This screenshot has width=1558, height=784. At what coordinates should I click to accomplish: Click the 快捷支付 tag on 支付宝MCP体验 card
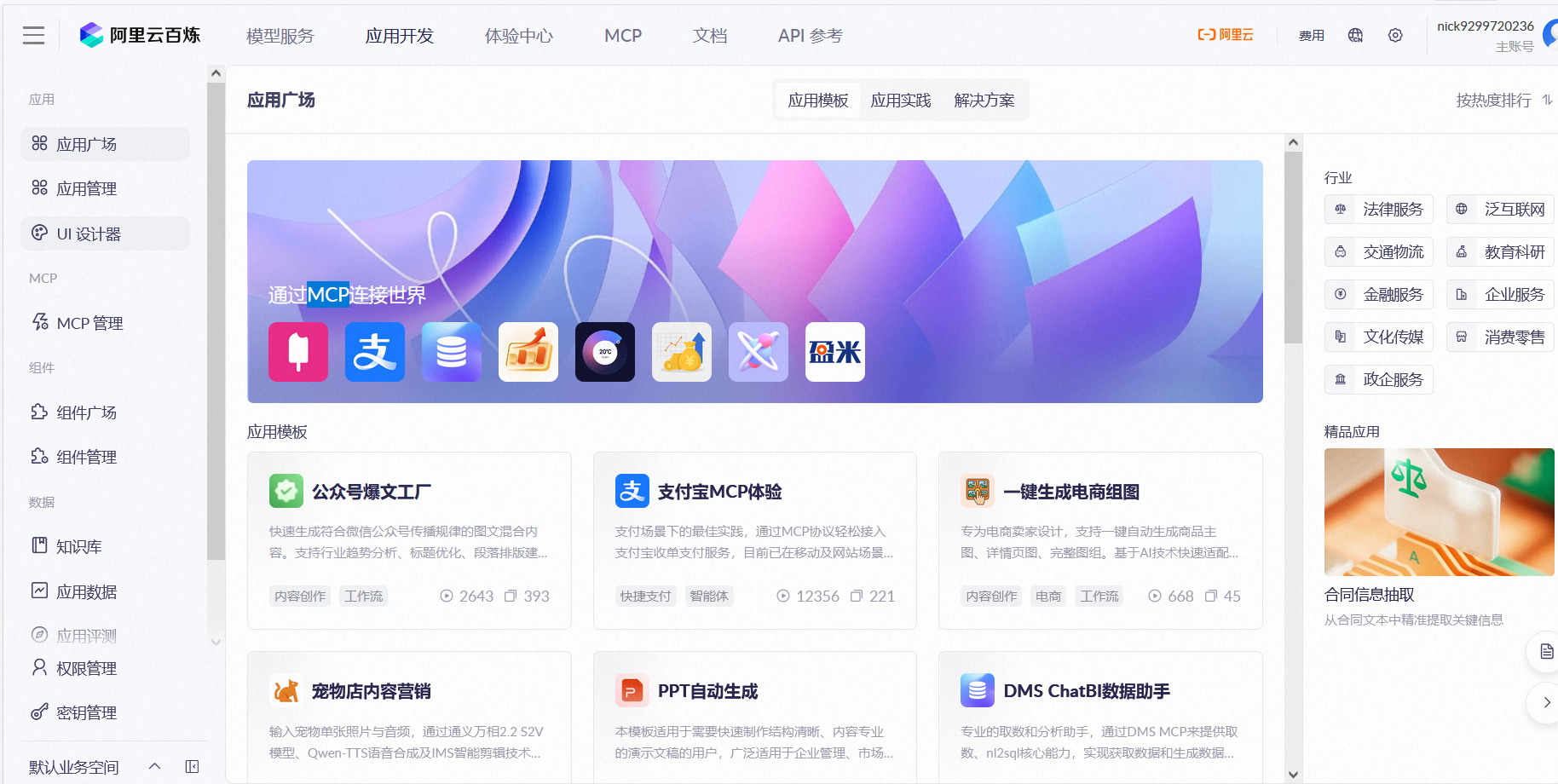click(646, 596)
